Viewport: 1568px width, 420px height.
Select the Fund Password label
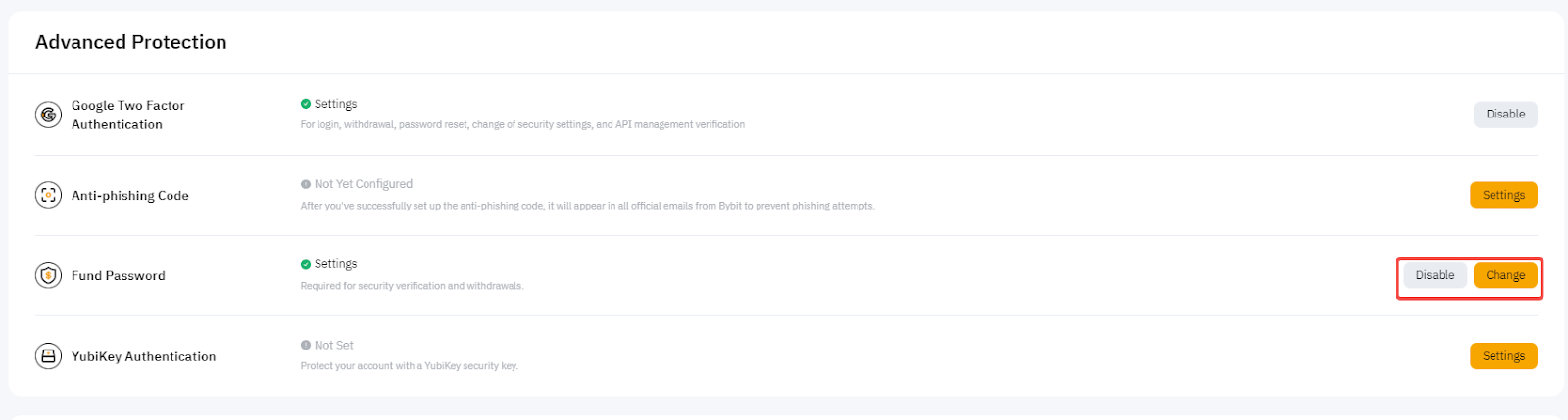(118, 276)
